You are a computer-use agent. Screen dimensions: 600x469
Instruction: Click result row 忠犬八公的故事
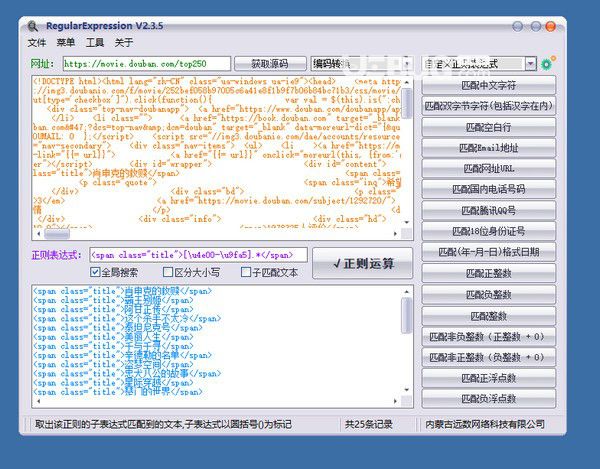127,374
